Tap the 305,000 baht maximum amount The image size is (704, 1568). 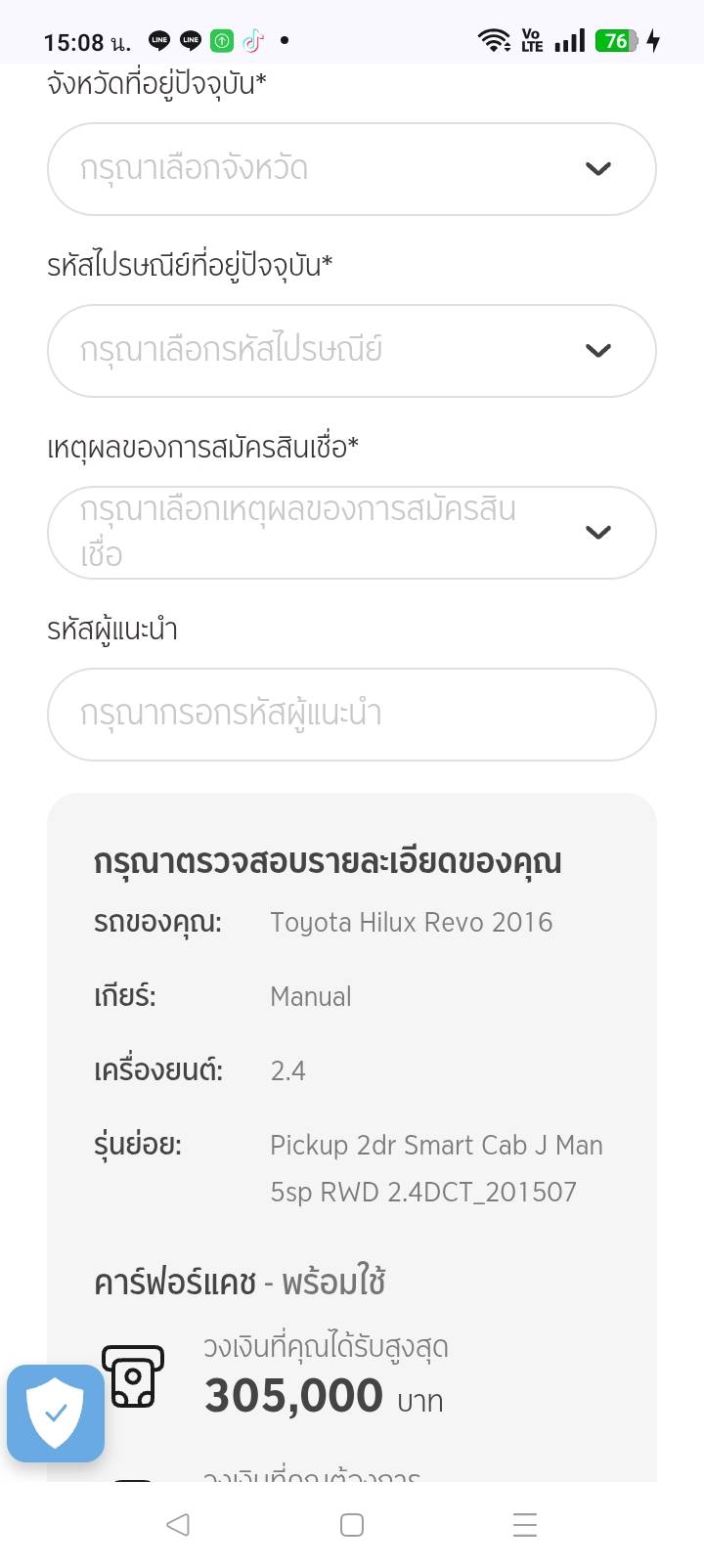293,1396
